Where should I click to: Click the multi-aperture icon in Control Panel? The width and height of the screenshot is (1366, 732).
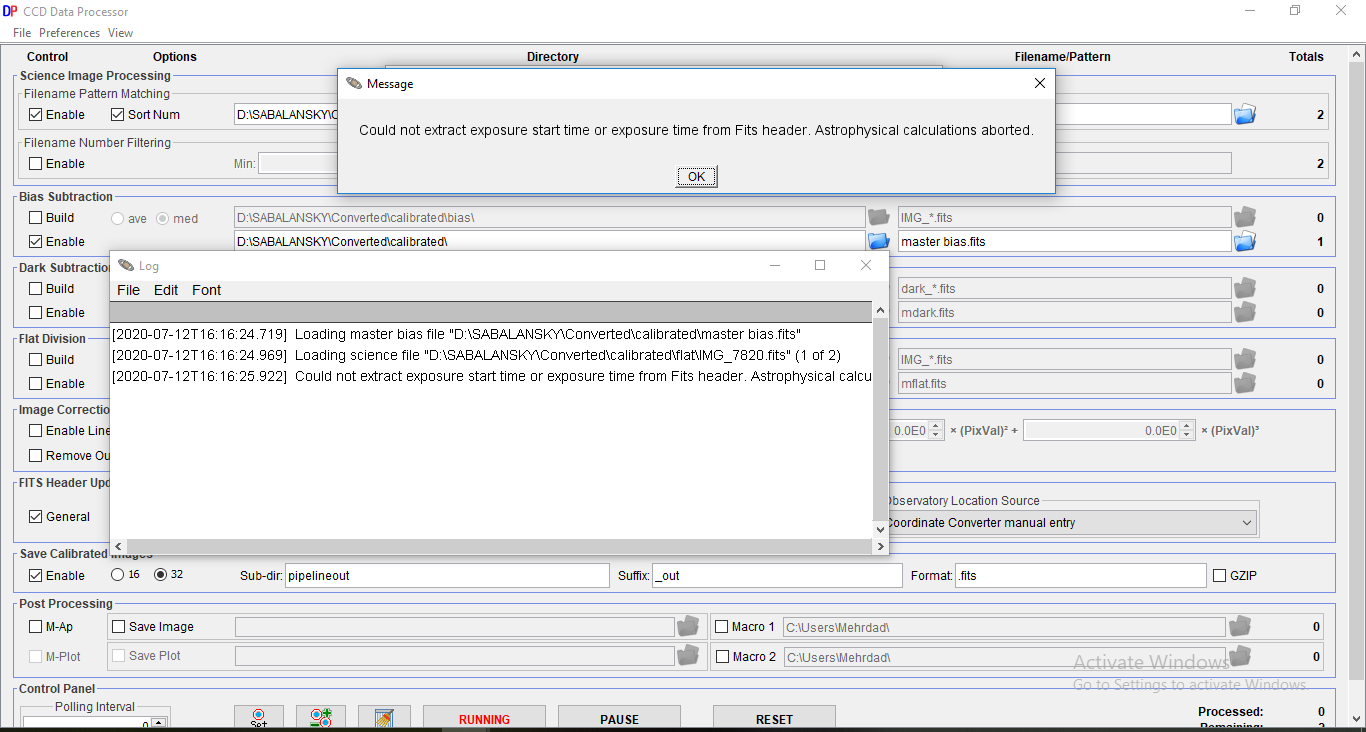[x=321, y=718]
